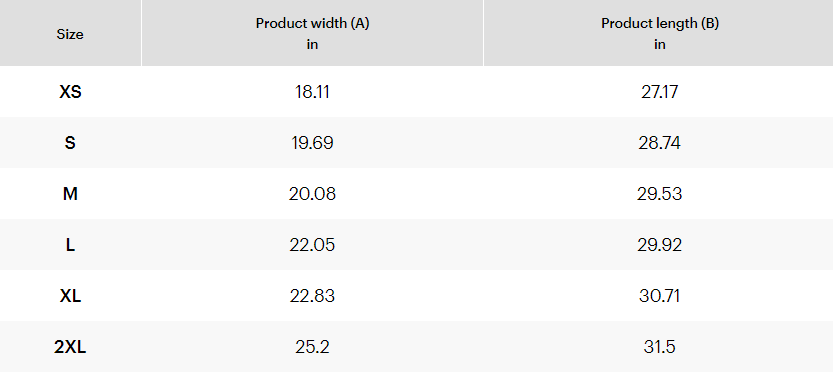The height and width of the screenshot is (375, 833).
Task: Click the XS size row label
Action: [70, 92]
